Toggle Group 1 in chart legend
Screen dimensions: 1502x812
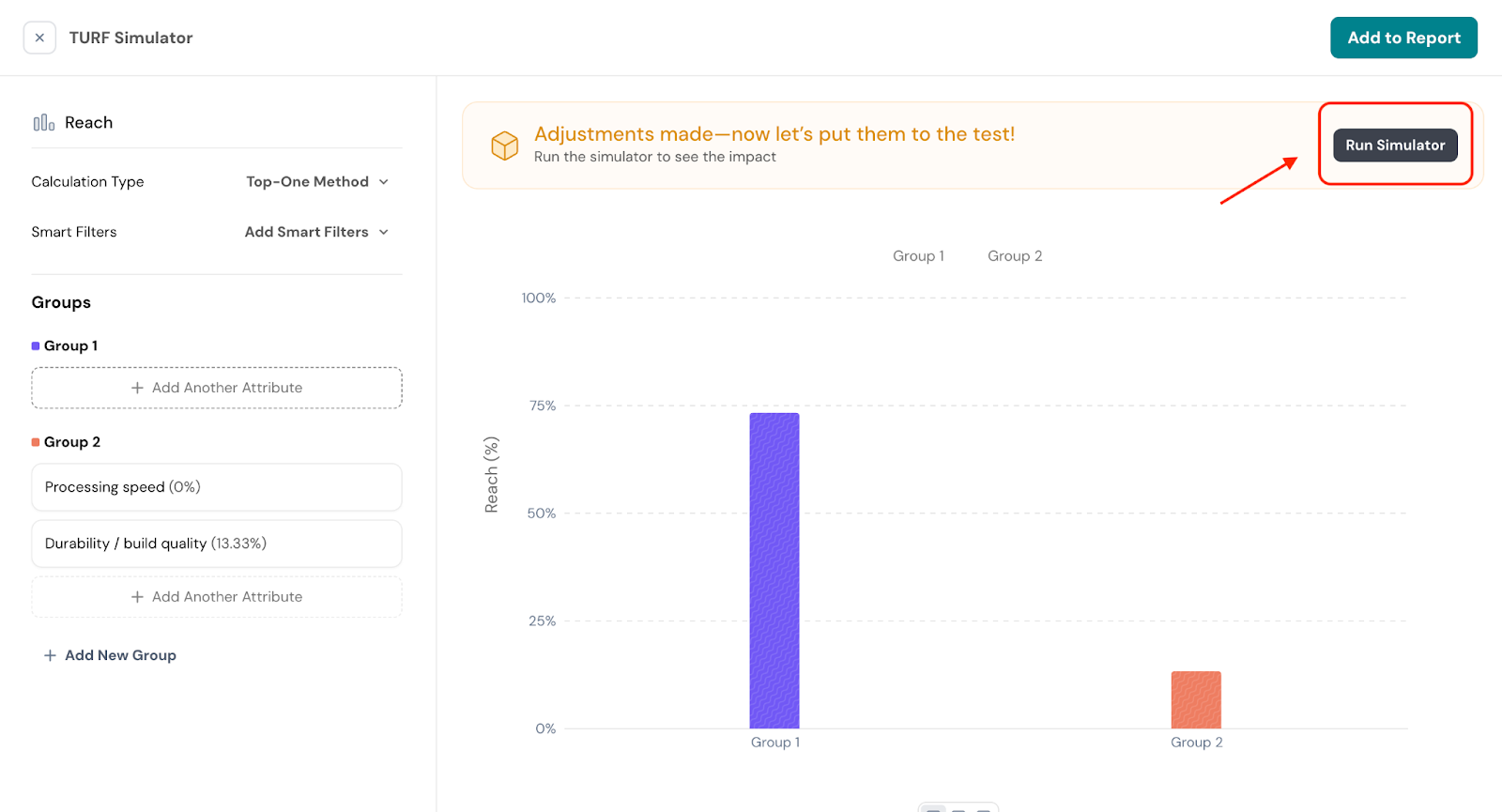917,256
